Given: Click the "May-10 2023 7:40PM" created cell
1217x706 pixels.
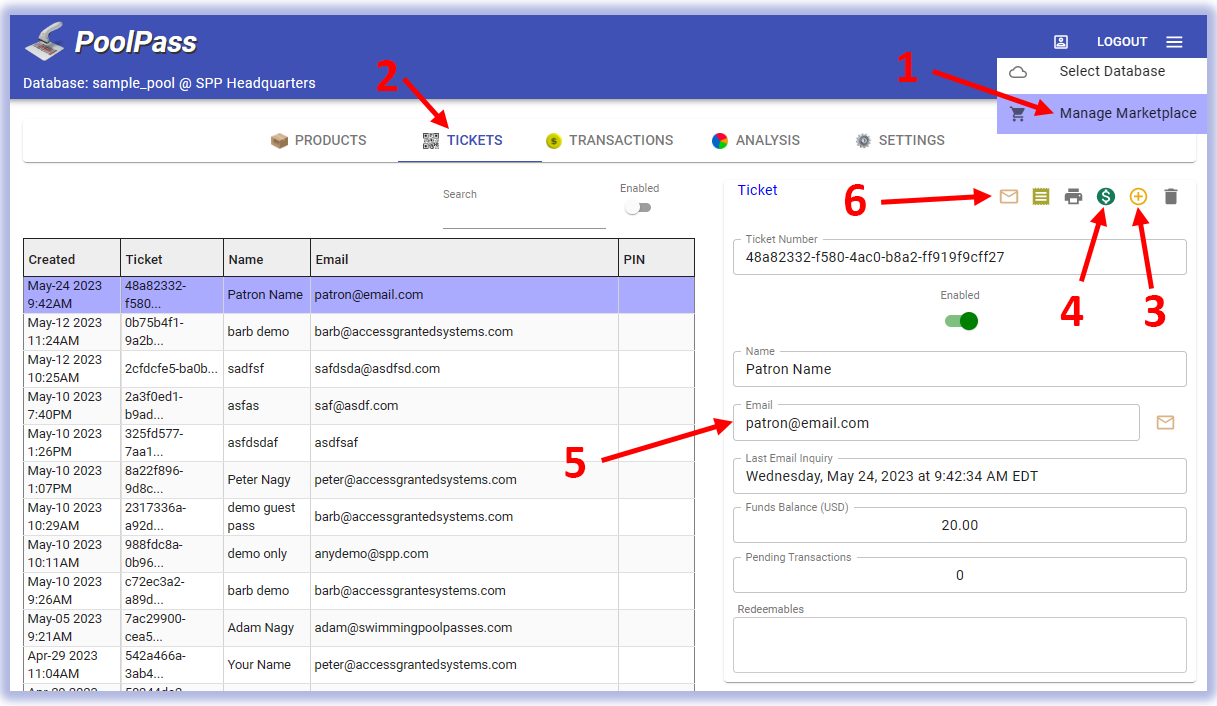Looking at the screenshot, I should tap(72, 406).
